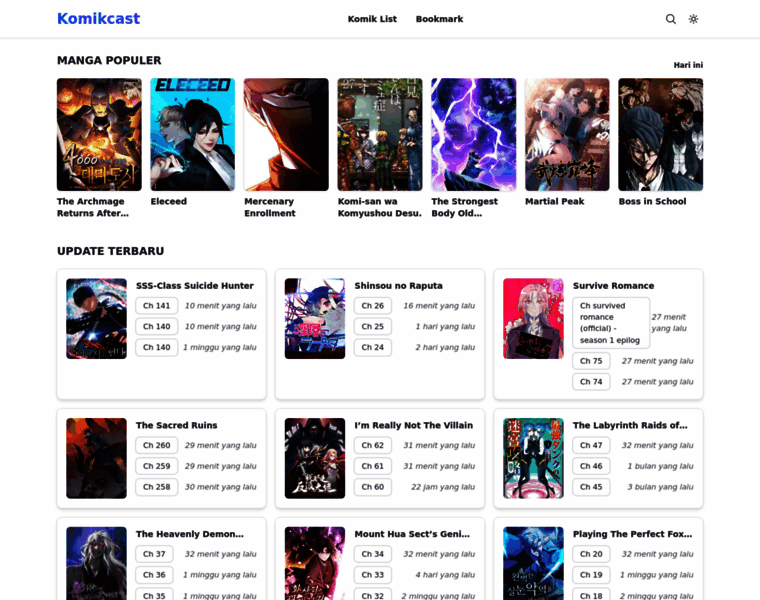The image size is (760, 600).
Task: Open the search icon in header
Action: (670, 19)
